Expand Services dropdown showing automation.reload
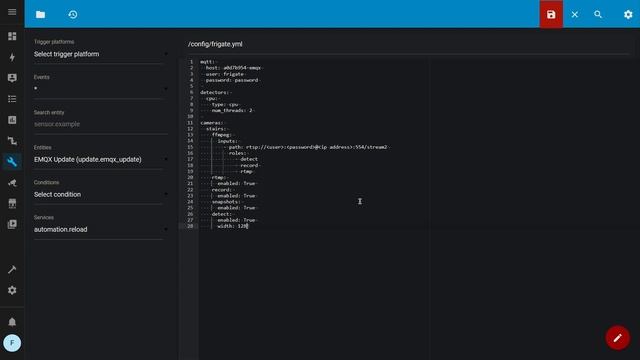The width and height of the screenshot is (640, 360). pos(101,230)
